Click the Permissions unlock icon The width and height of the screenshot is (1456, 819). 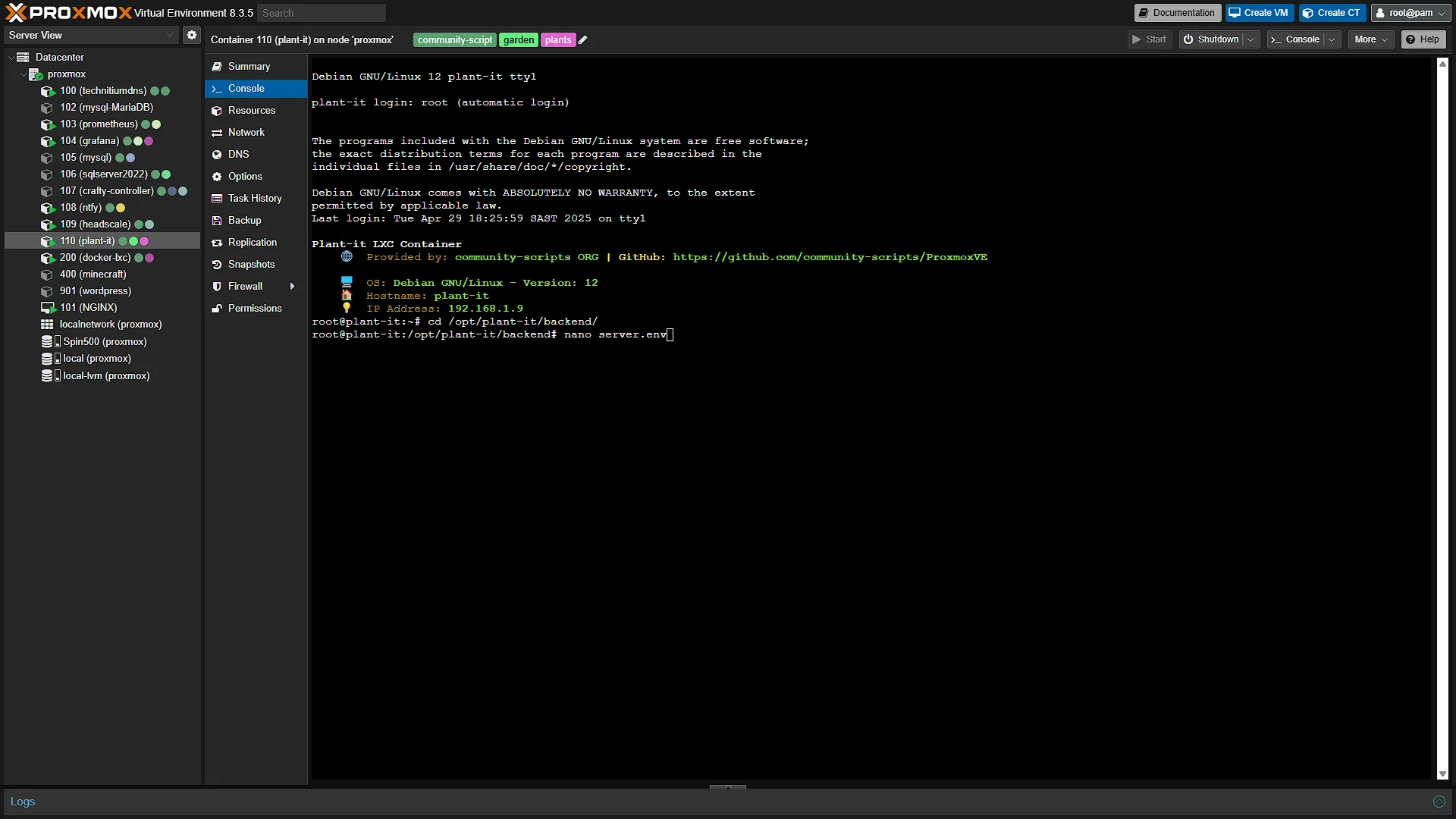click(x=217, y=309)
